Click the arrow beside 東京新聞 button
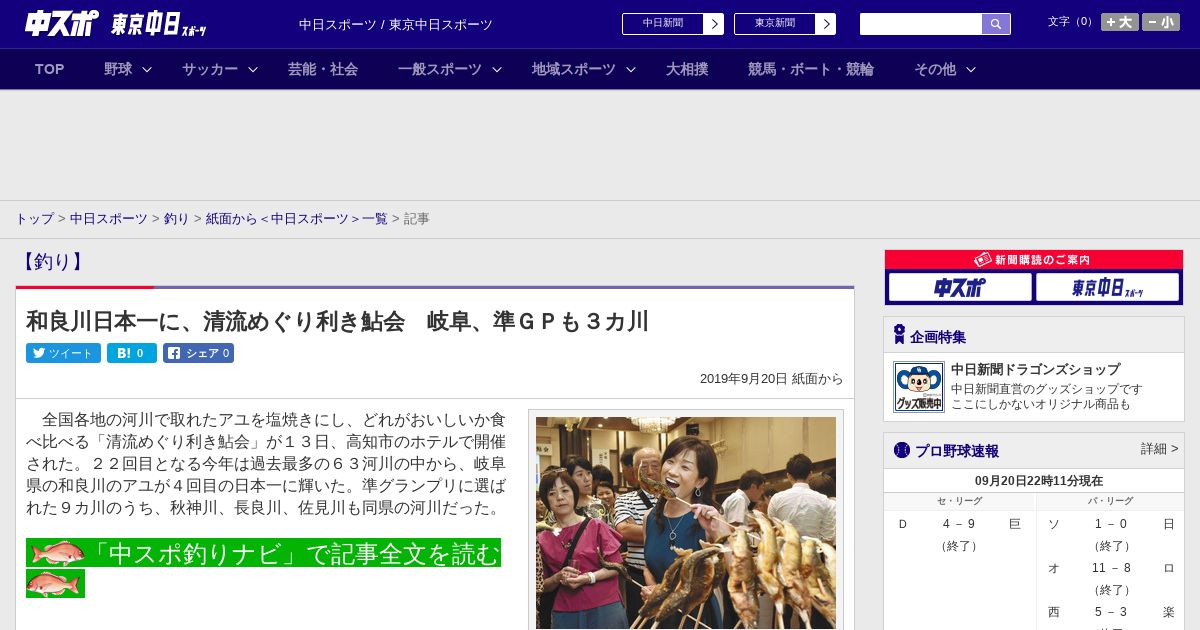Screen dimensions: 1200x630 click(826, 24)
